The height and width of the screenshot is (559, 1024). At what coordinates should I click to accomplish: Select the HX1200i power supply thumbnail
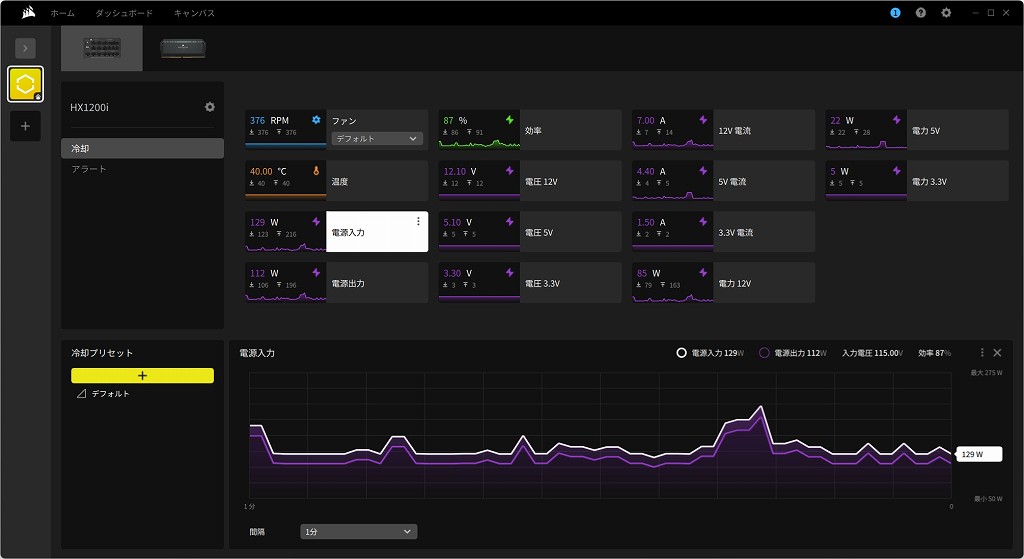coord(102,48)
